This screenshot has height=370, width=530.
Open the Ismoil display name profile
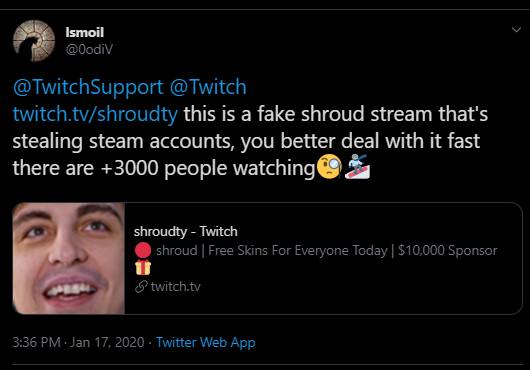(x=85, y=32)
